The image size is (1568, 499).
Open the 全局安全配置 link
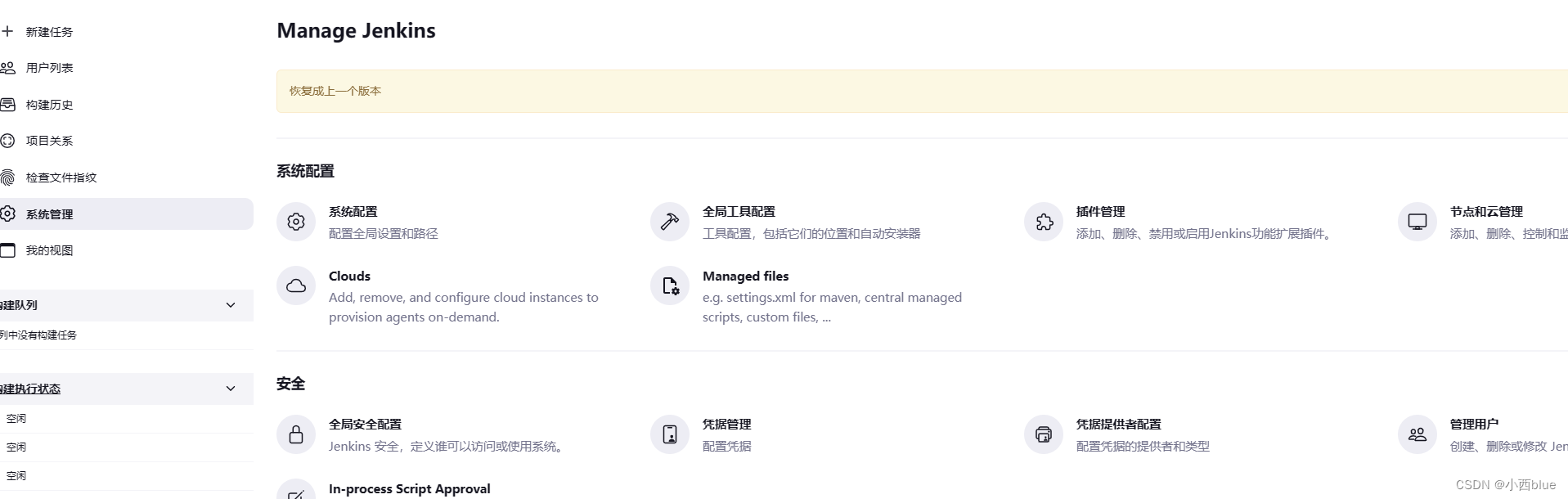(x=365, y=424)
